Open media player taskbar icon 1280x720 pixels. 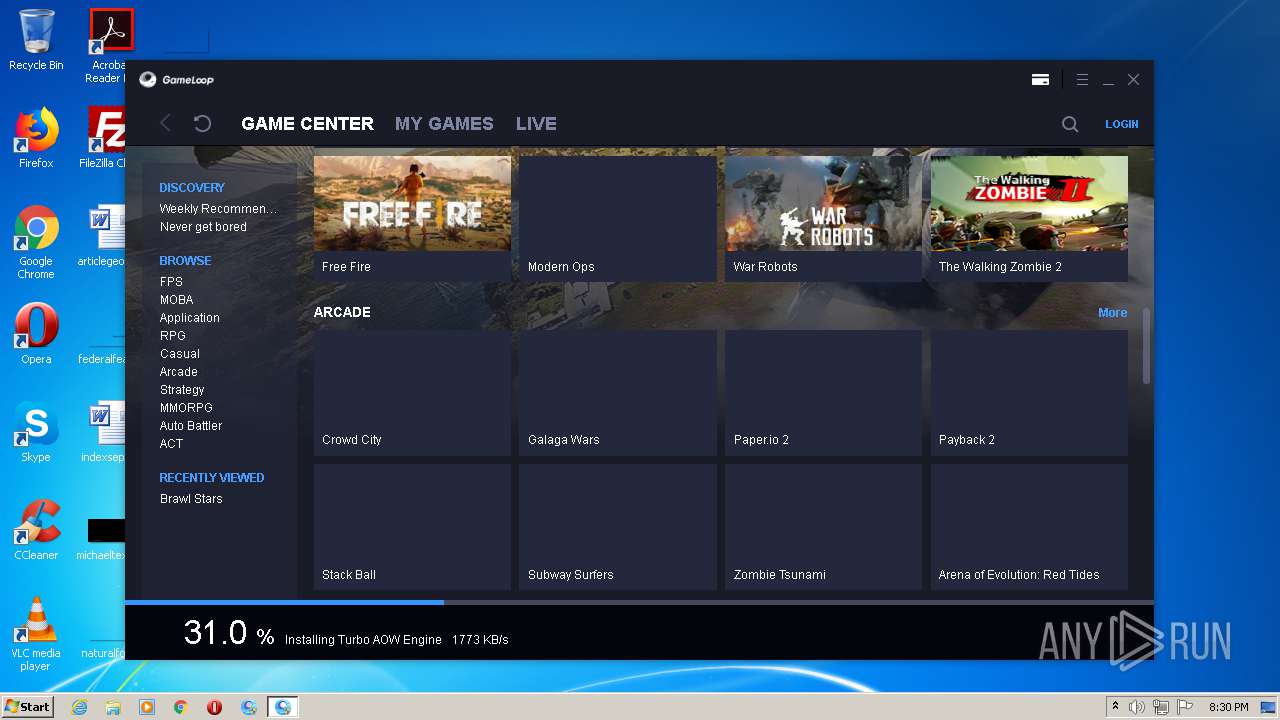[147, 707]
